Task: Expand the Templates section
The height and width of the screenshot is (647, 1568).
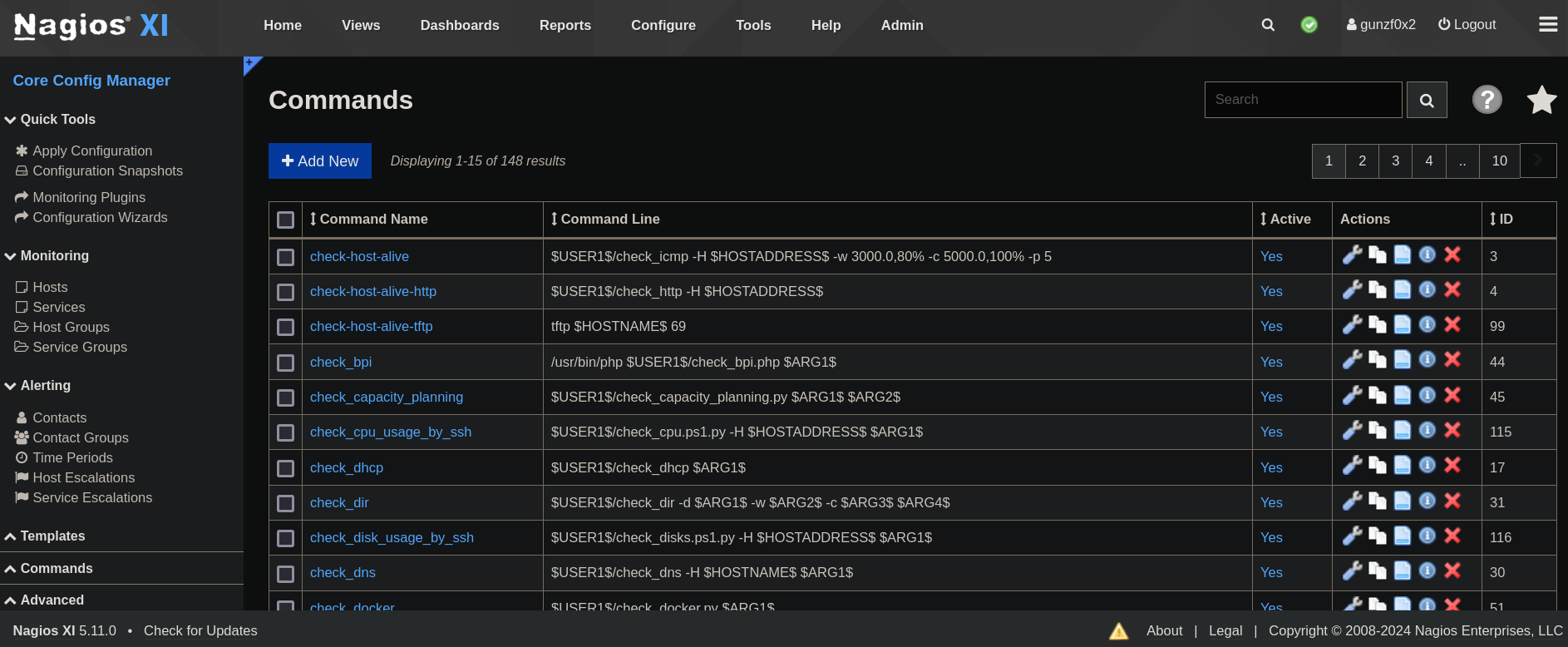Action: pos(45,536)
